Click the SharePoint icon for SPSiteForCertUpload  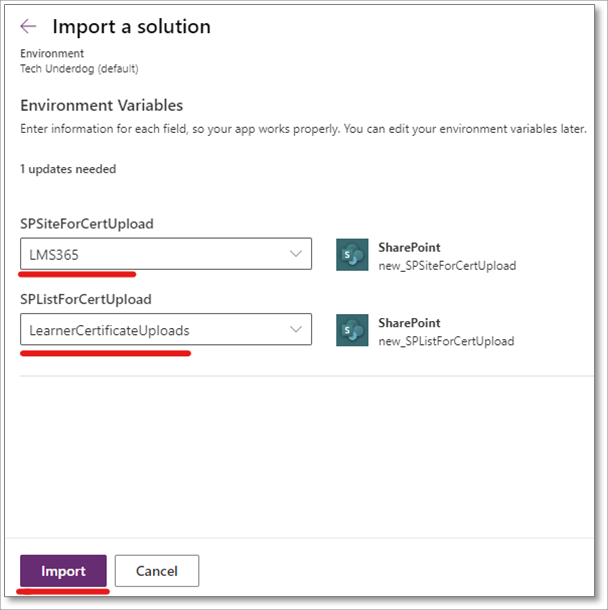(x=352, y=254)
